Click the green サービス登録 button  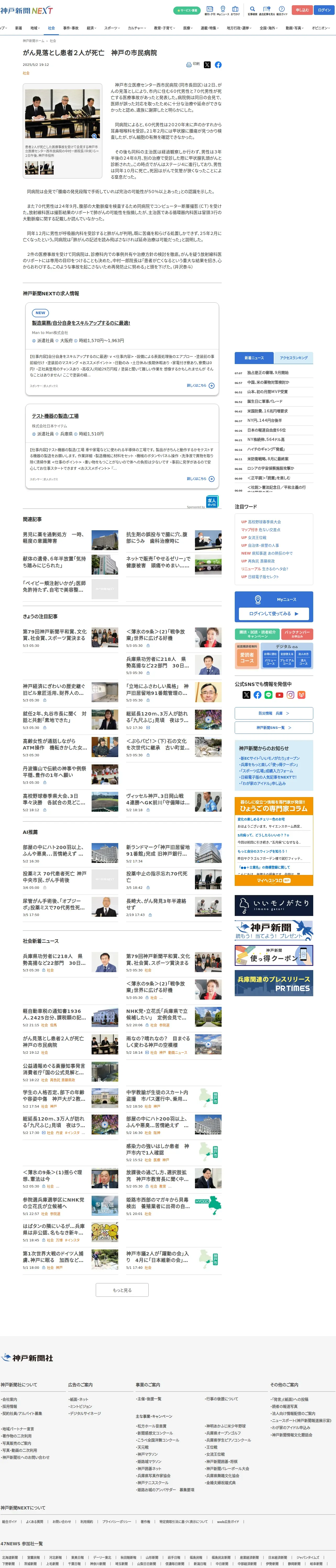pos(187,10)
